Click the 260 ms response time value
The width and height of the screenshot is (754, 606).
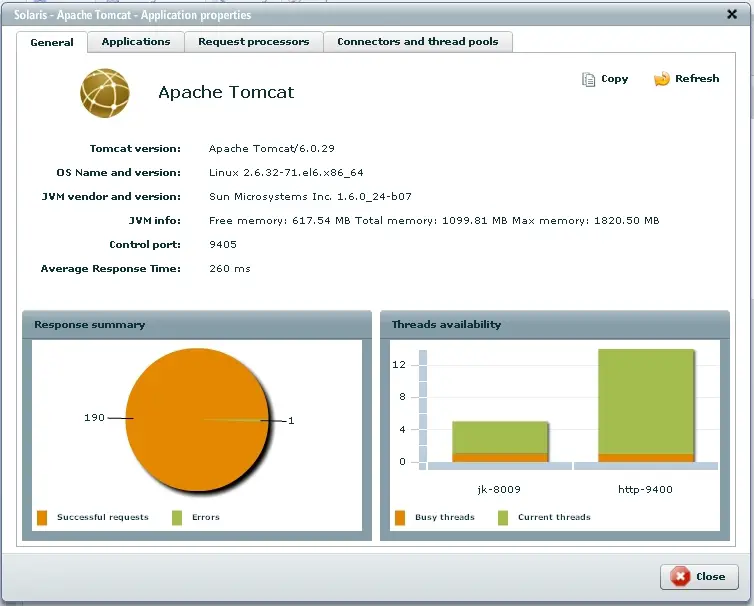230,269
